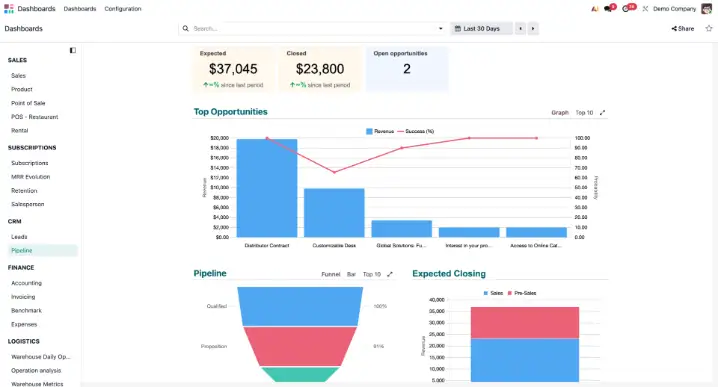Collapse the sidebar panel toggle icon

tap(73, 50)
